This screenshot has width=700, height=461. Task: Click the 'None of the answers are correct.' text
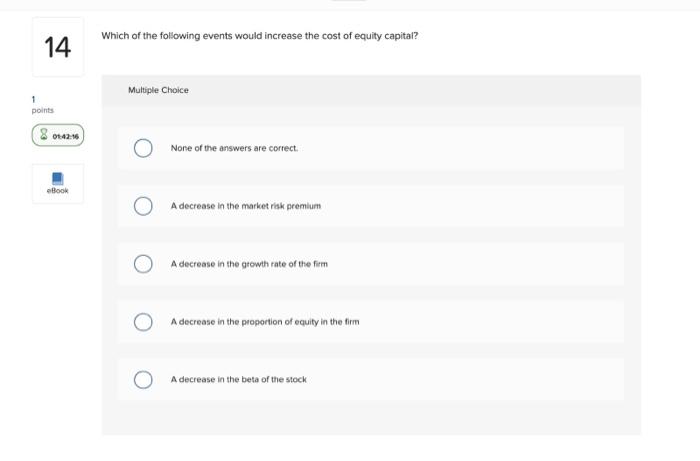(x=234, y=148)
